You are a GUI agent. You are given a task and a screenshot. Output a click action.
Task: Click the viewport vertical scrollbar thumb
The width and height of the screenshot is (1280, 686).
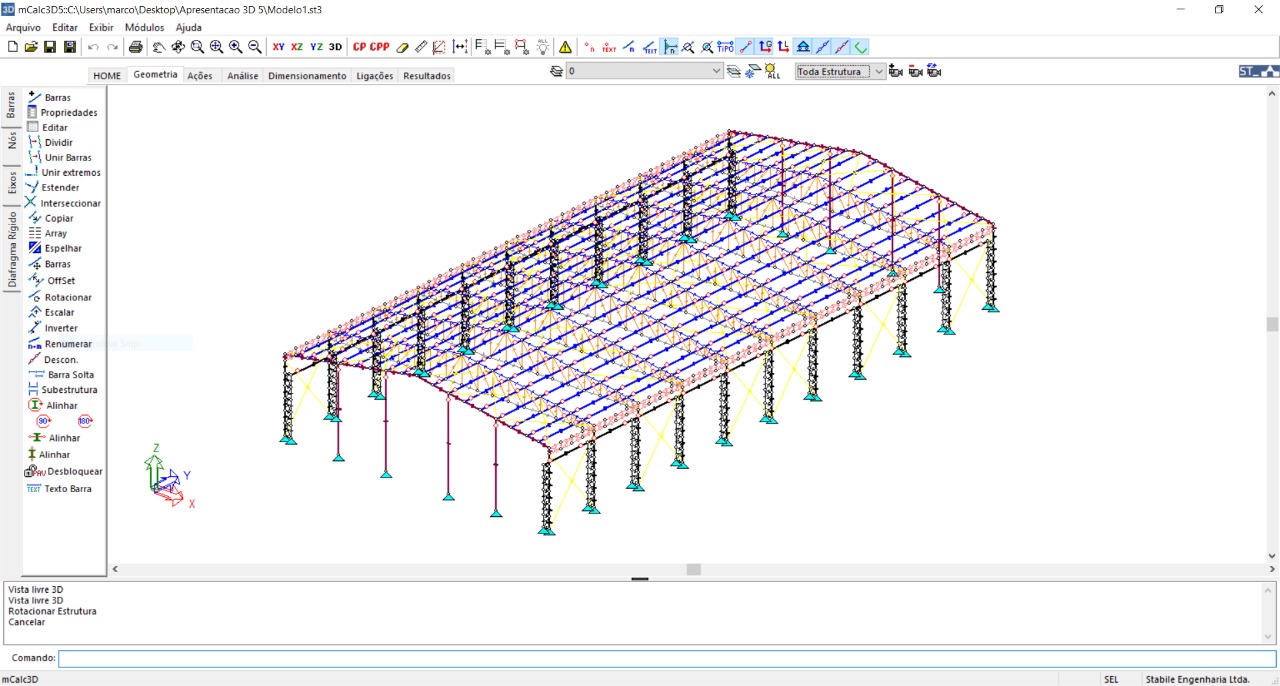coord(1272,324)
